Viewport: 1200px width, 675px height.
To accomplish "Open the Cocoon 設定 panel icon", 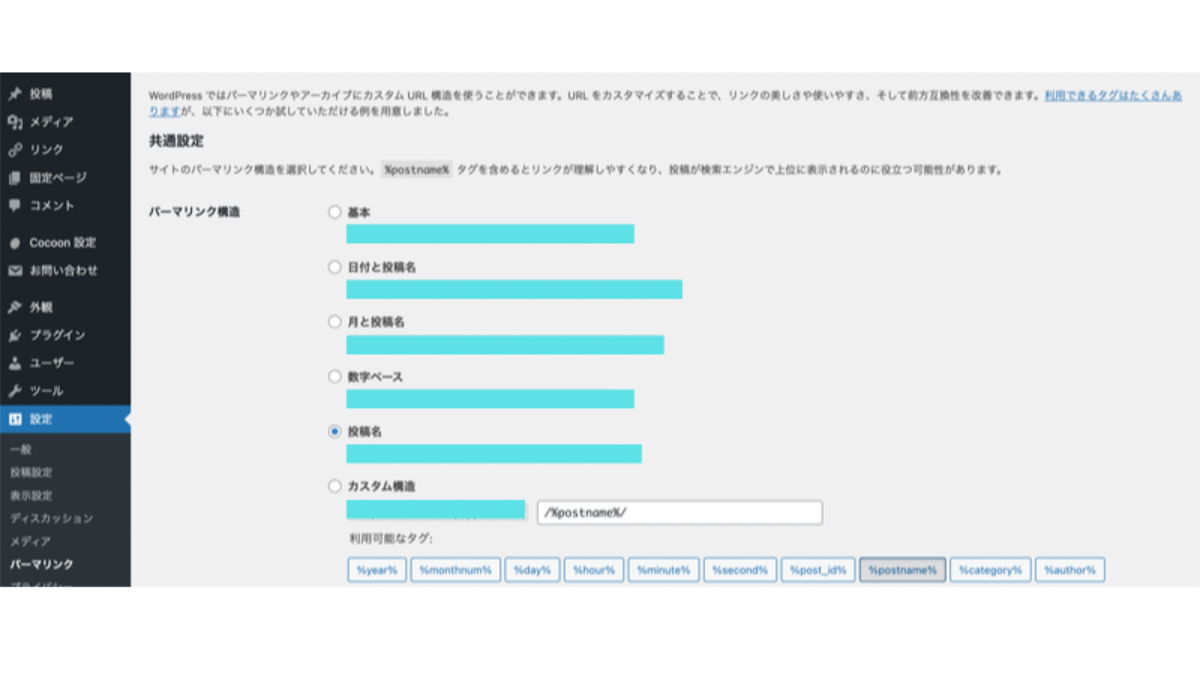I will pos(16,242).
